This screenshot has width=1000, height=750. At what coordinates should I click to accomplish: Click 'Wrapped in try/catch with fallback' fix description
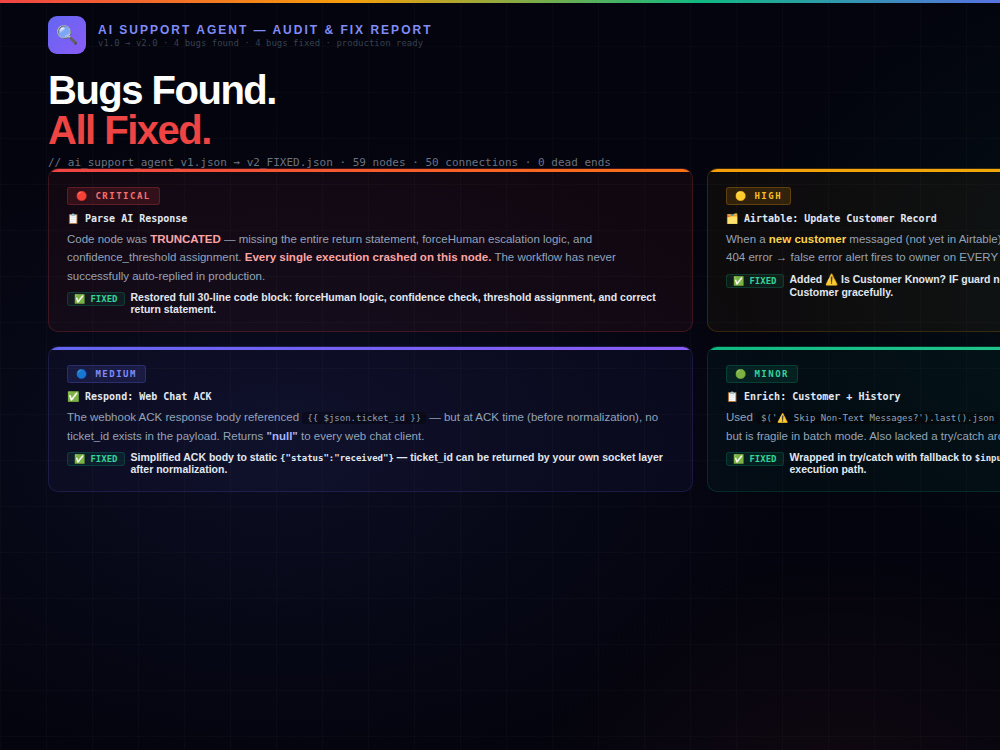(x=894, y=463)
